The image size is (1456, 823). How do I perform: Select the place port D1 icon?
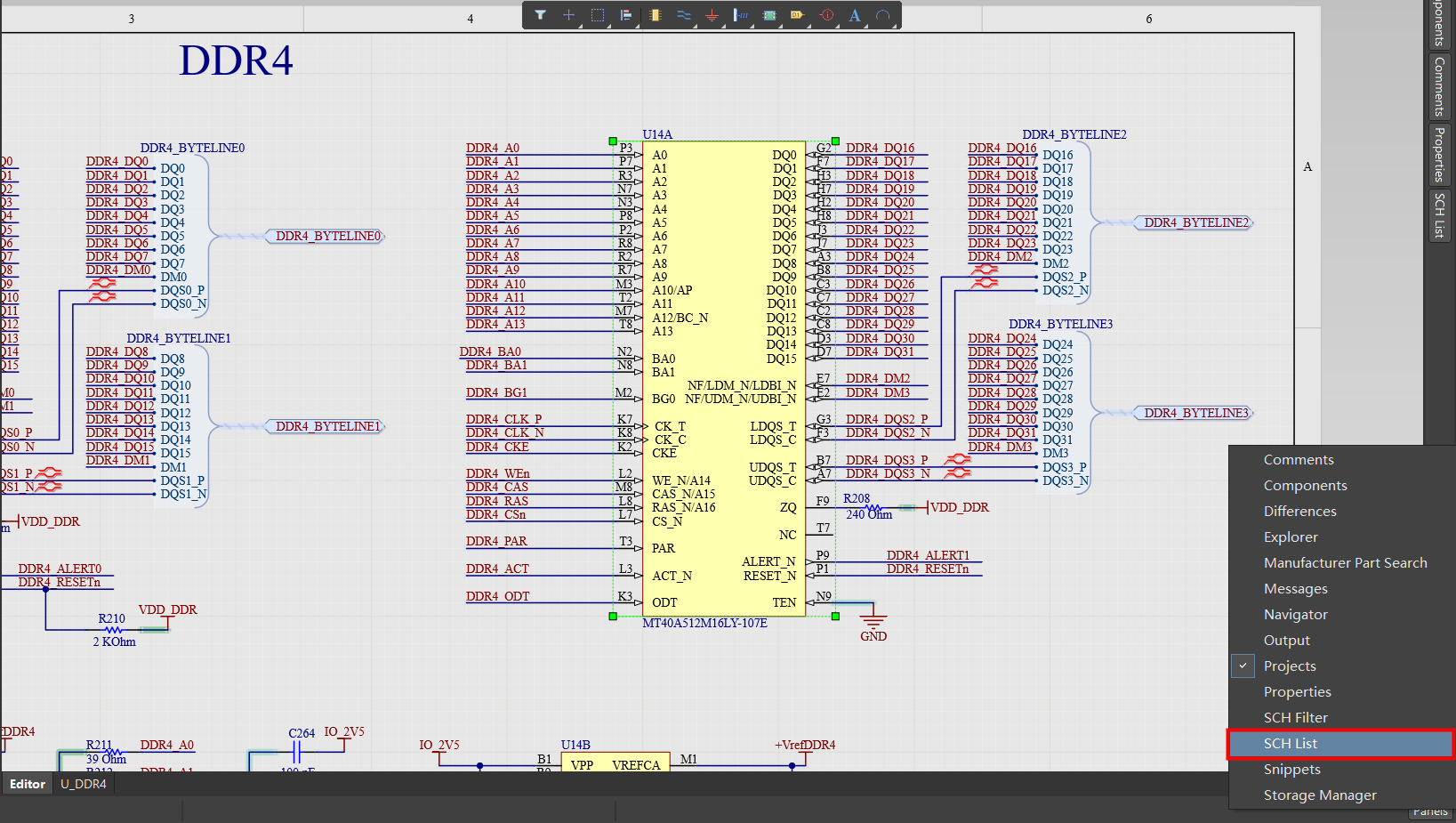click(797, 15)
